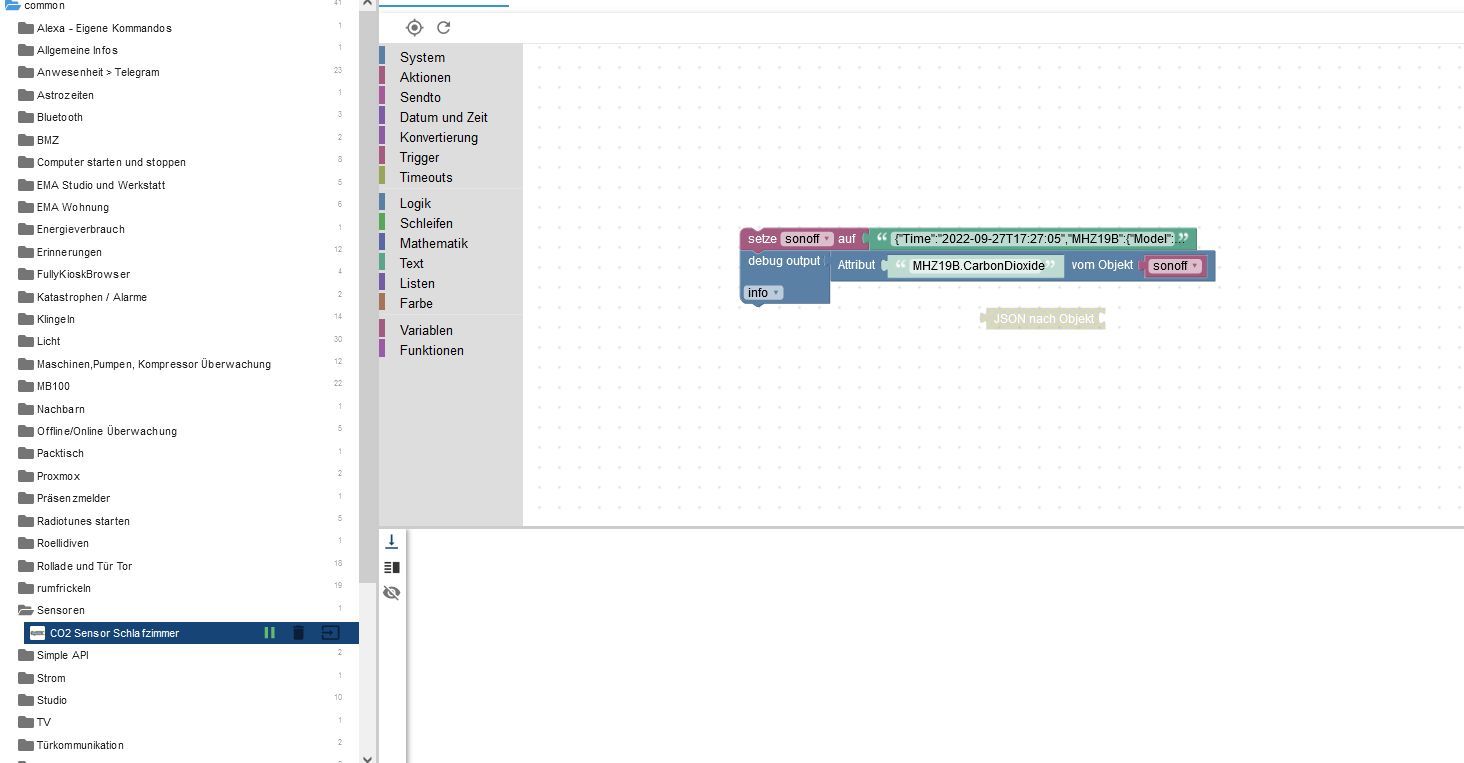
Task: Expand the Türkommunikation folder
Action: click(26, 745)
